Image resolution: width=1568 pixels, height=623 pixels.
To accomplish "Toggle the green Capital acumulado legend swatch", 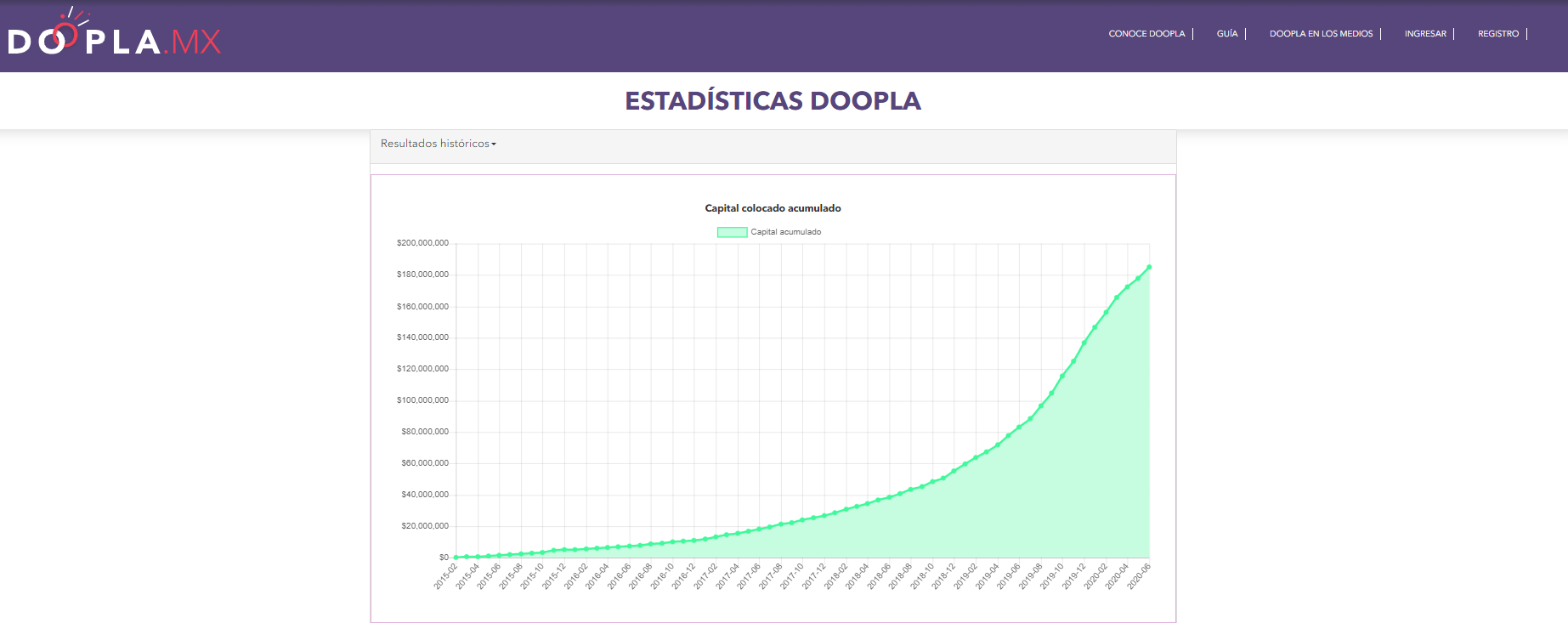I will click(732, 232).
